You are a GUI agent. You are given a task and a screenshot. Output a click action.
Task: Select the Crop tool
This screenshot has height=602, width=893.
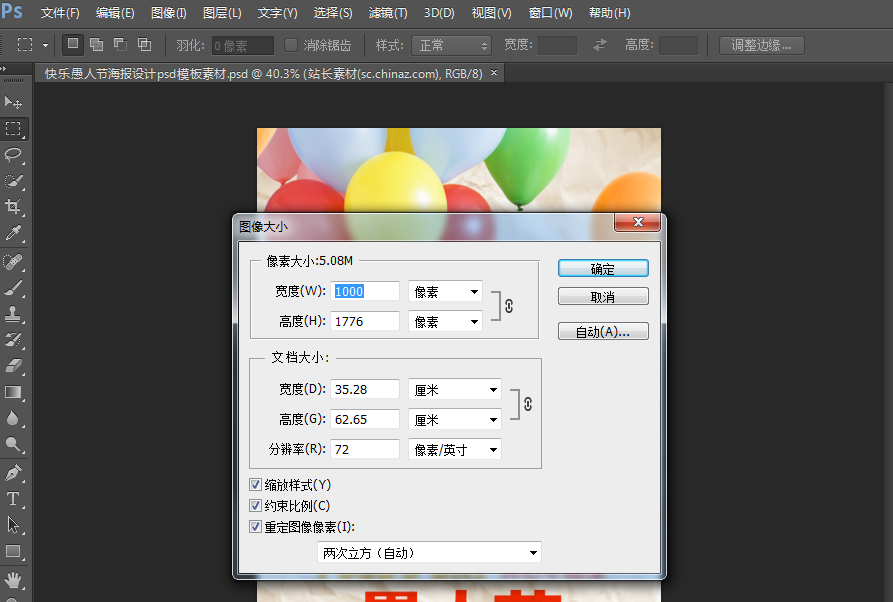(13, 207)
